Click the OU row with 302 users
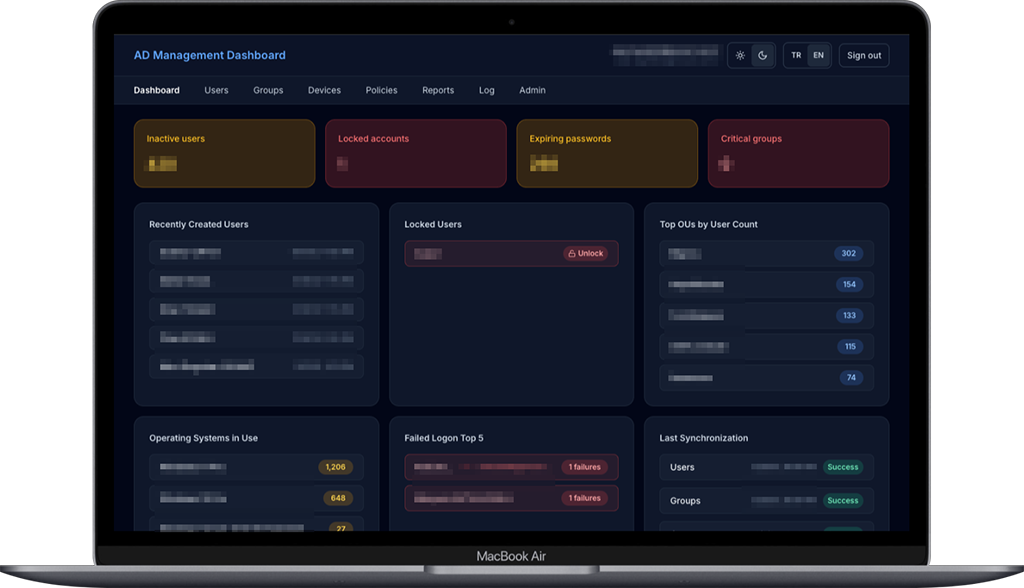Image resolution: width=1024 pixels, height=588 pixels. [x=766, y=254]
